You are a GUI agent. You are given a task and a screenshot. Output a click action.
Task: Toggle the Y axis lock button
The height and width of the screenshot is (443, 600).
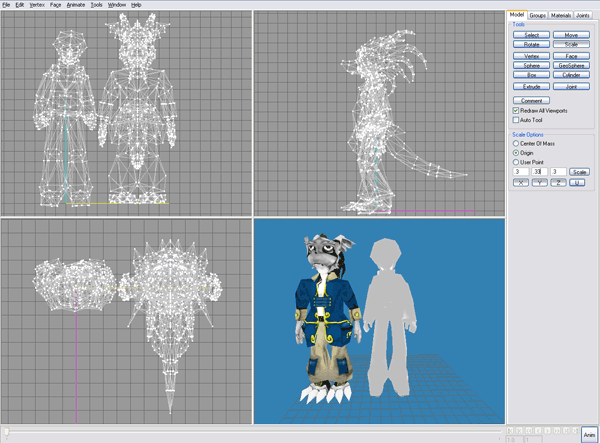click(x=540, y=182)
